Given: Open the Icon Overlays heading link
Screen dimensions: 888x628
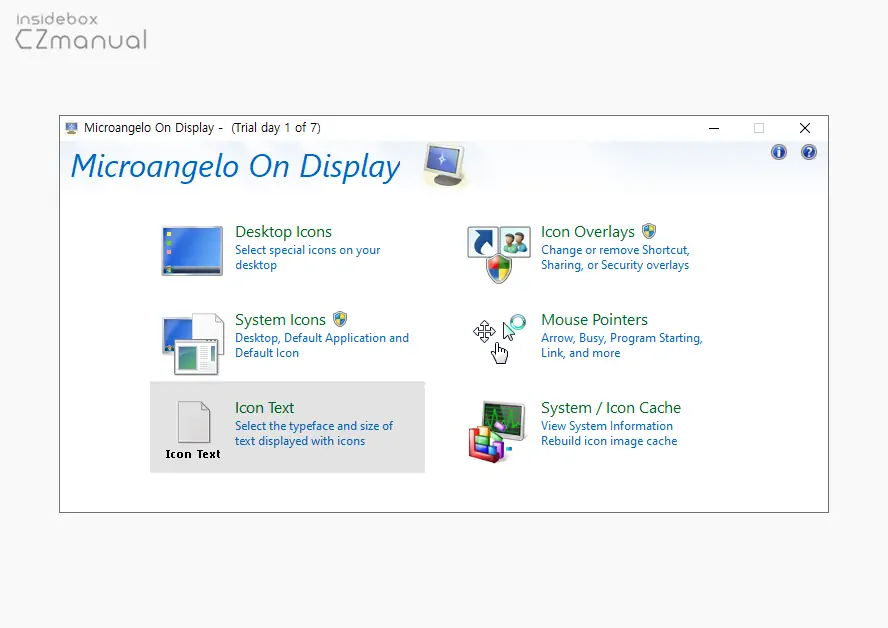Looking at the screenshot, I should click(587, 232).
